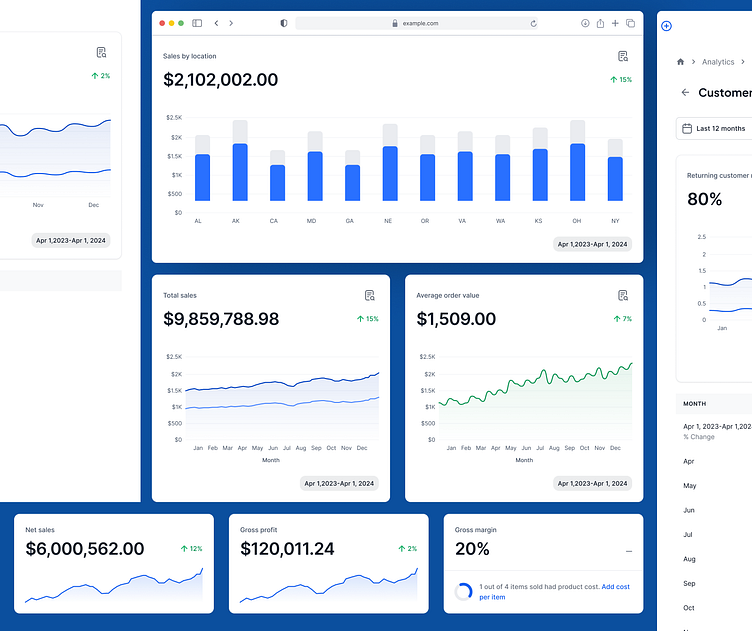Screen dimensions: 752x631
Task: Click Net sales sparkline chart
Action: tap(114, 585)
